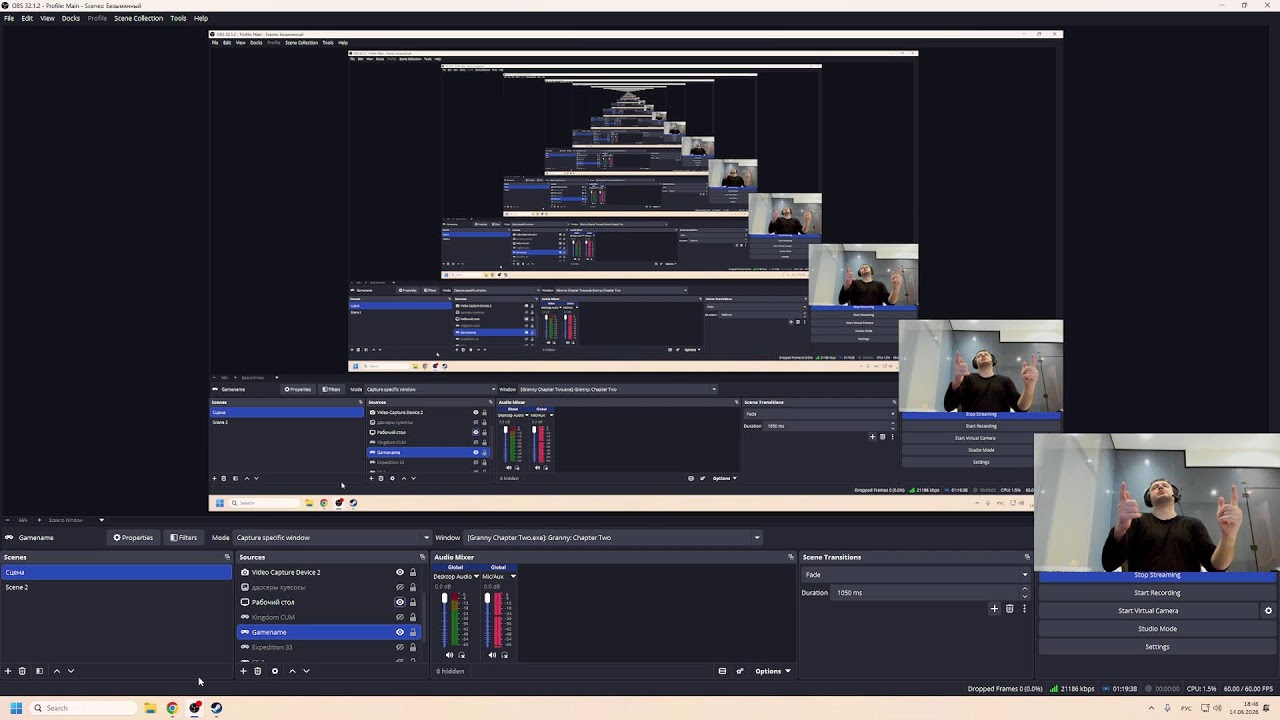Enable Studio Mode
This screenshot has width=1280, height=720.
[1157, 629]
